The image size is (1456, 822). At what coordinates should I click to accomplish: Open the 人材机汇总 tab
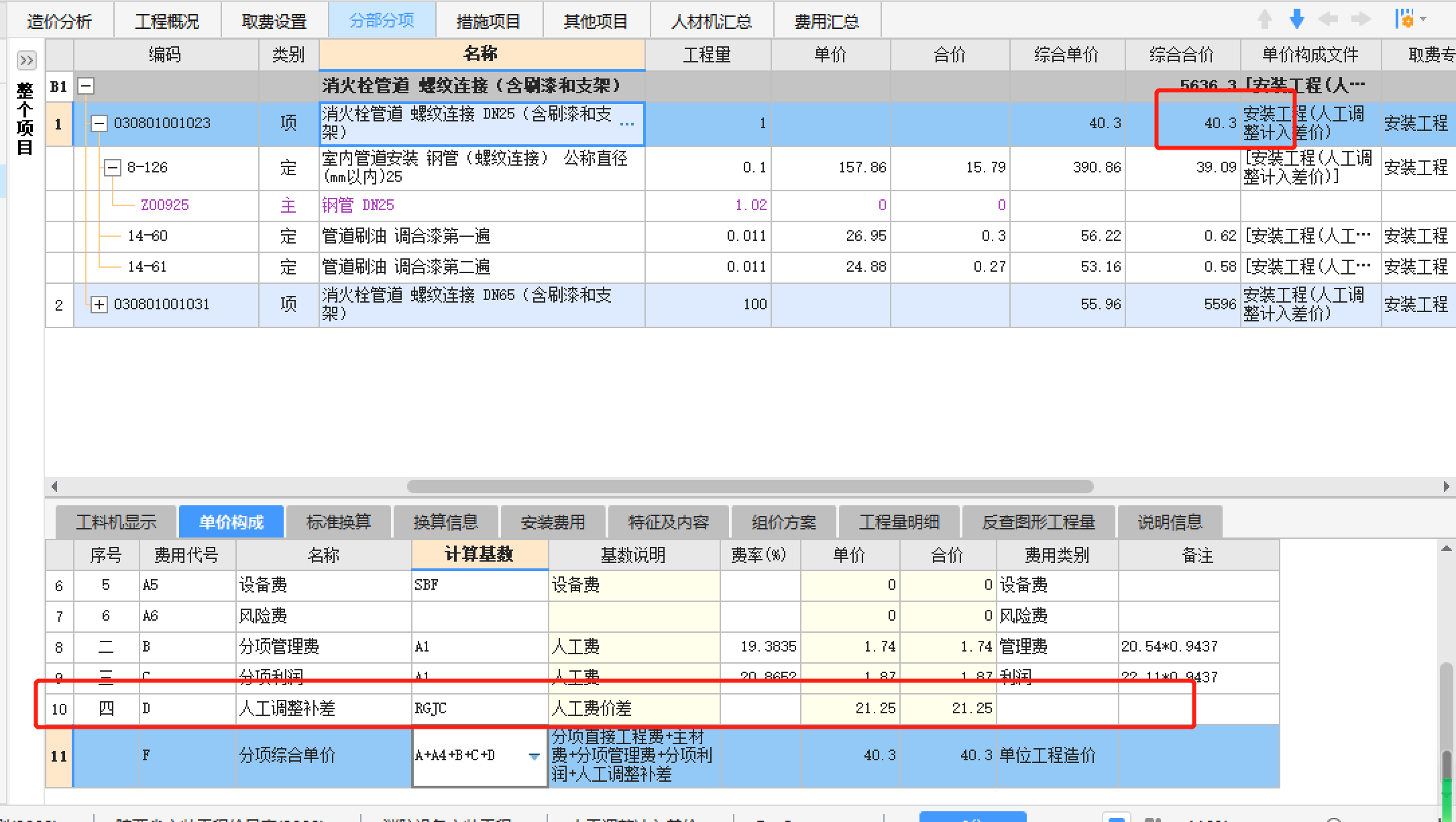point(712,21)
